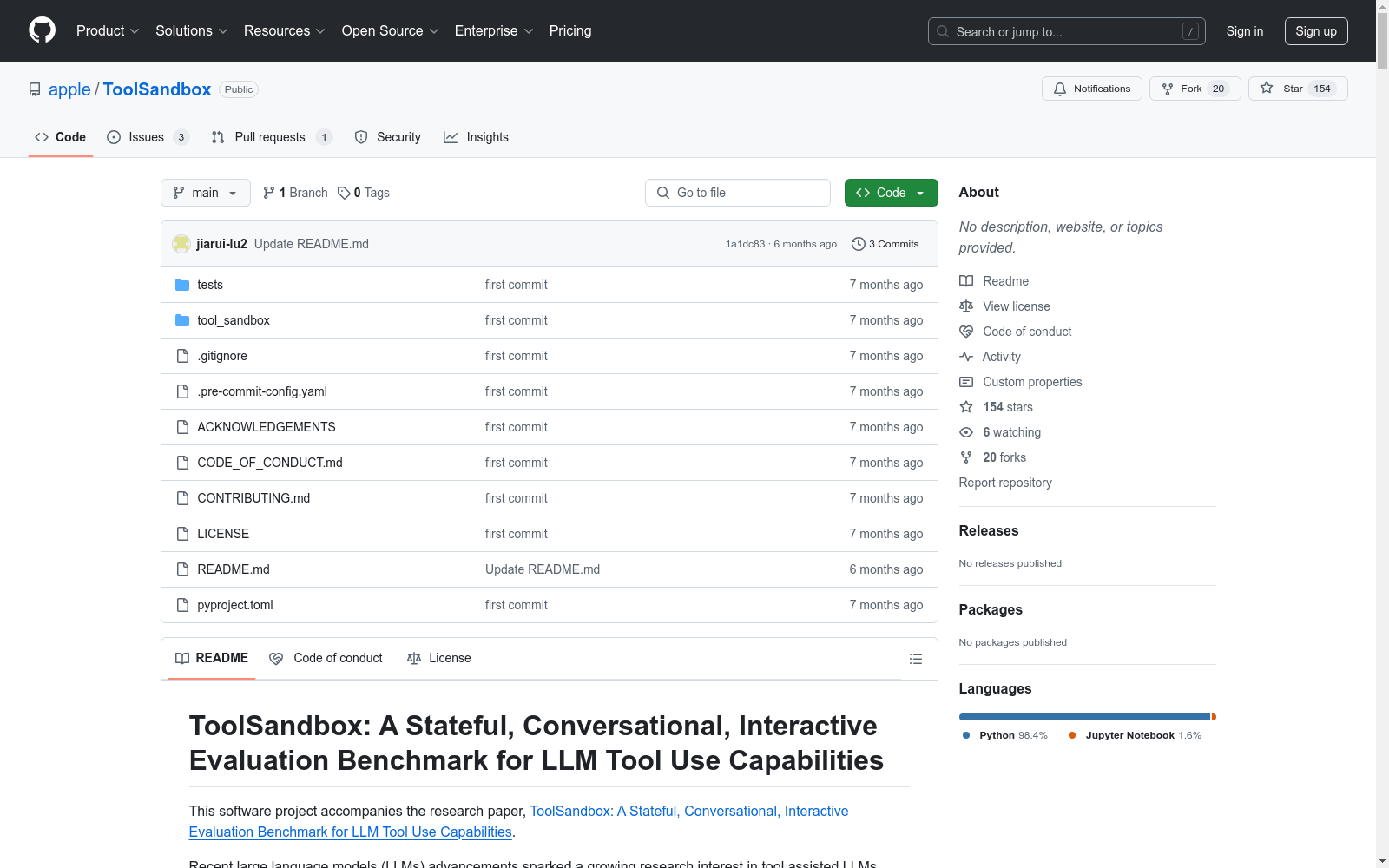Click the bell icon in Notifications
Image resolution: width=1389 pixels, height=868 pixels.
[x=1060, y=89]
